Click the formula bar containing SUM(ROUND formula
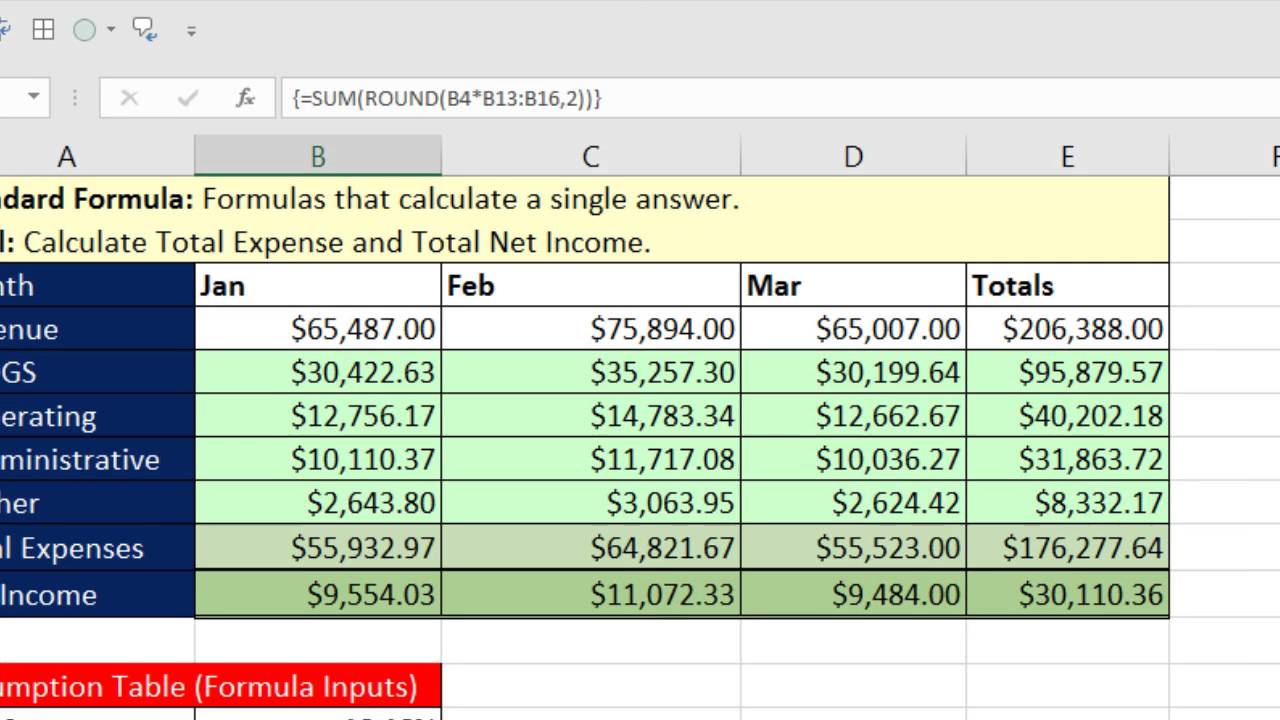The height and width of the screenshot is (720, 1280). point(780,98)
